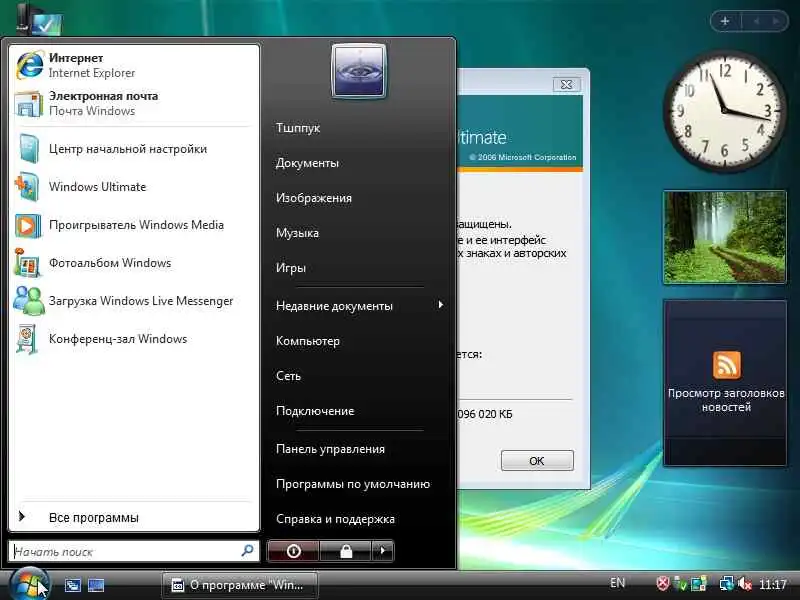Click the user account picture

tap(359, 71)
